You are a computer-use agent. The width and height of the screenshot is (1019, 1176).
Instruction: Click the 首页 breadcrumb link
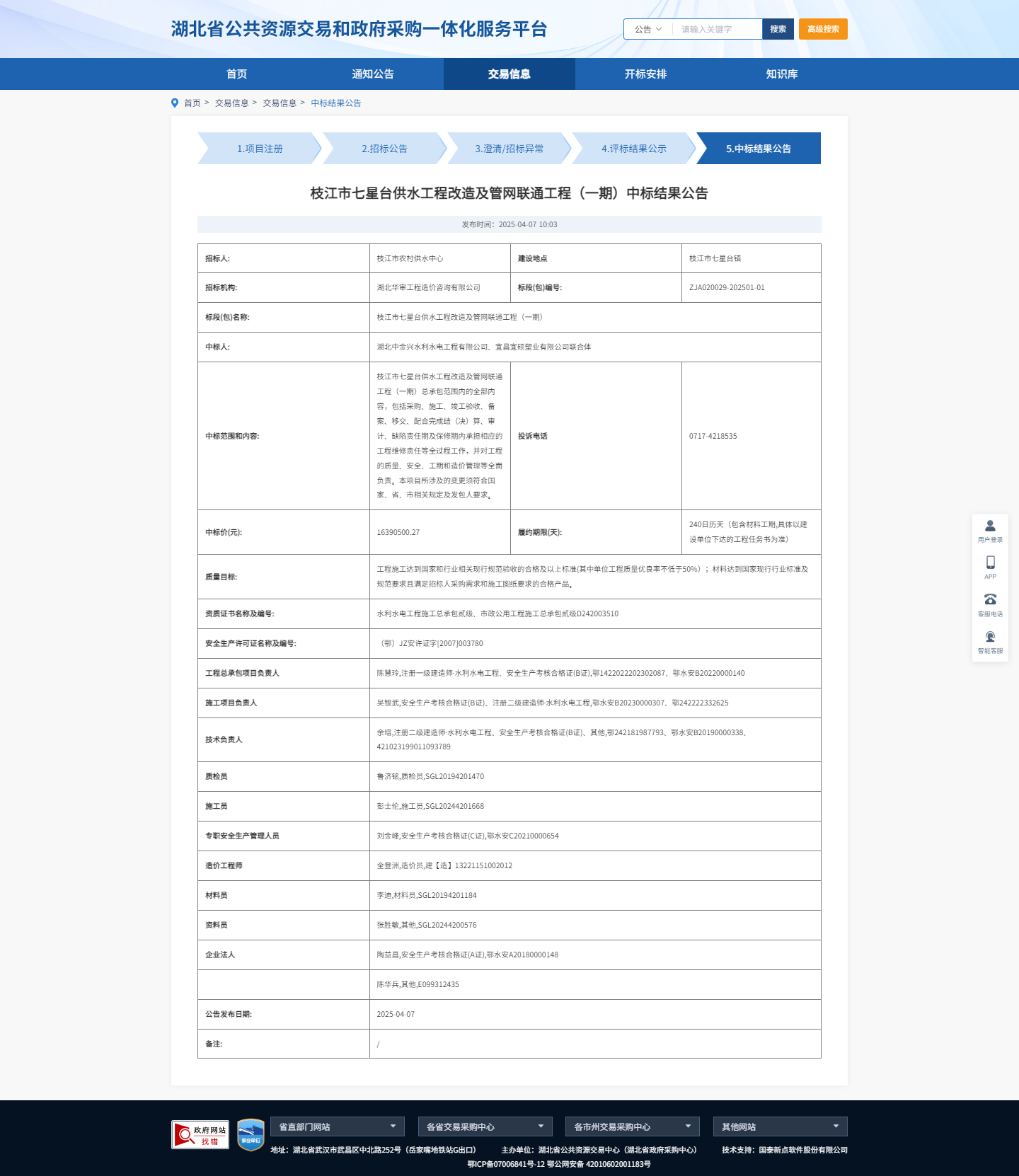click(x=192, y=103)
